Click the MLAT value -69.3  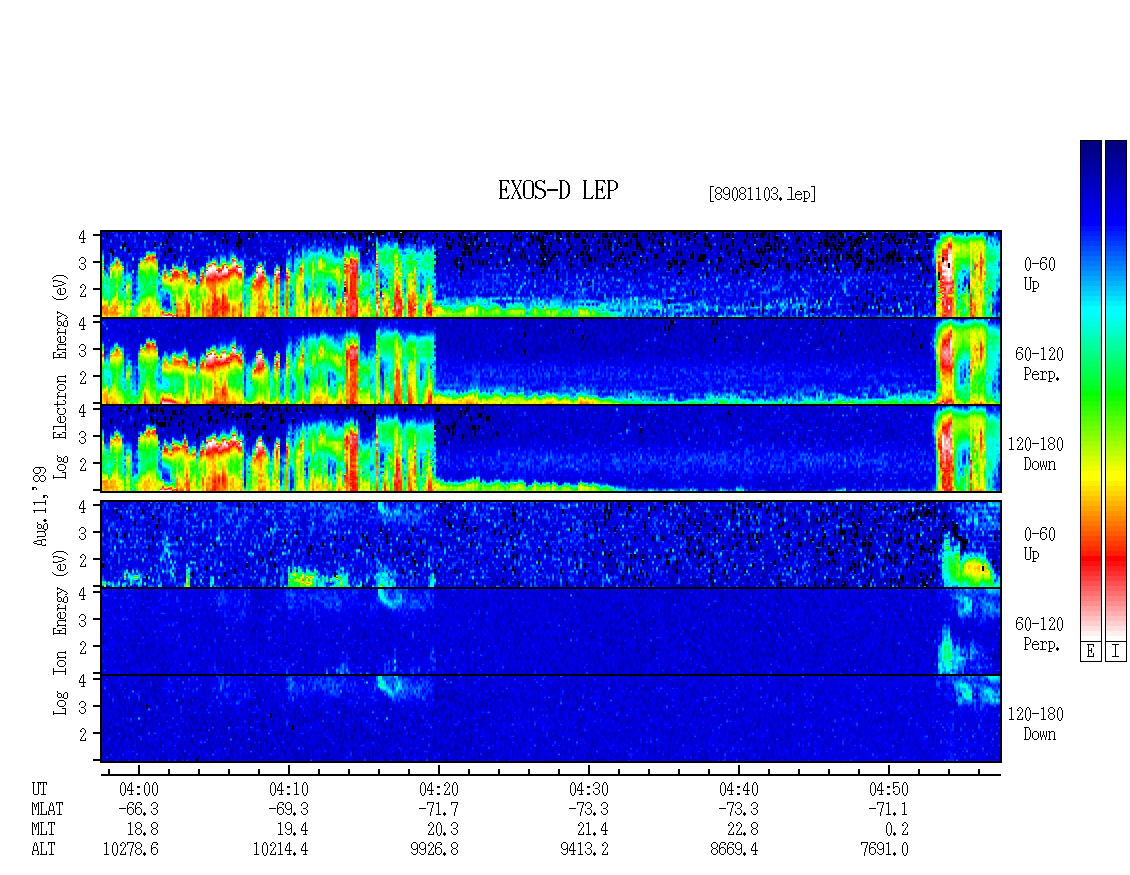click(x=289, y=809)
